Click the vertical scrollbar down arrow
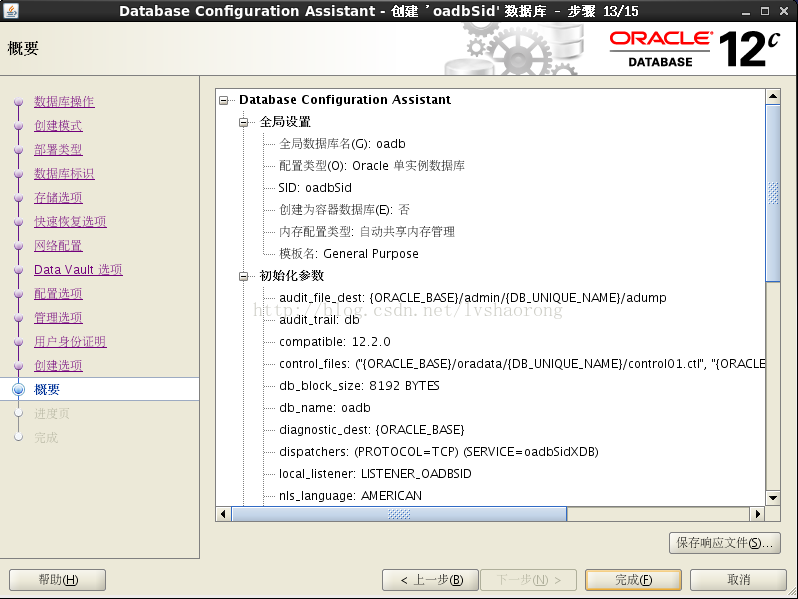 773,498
